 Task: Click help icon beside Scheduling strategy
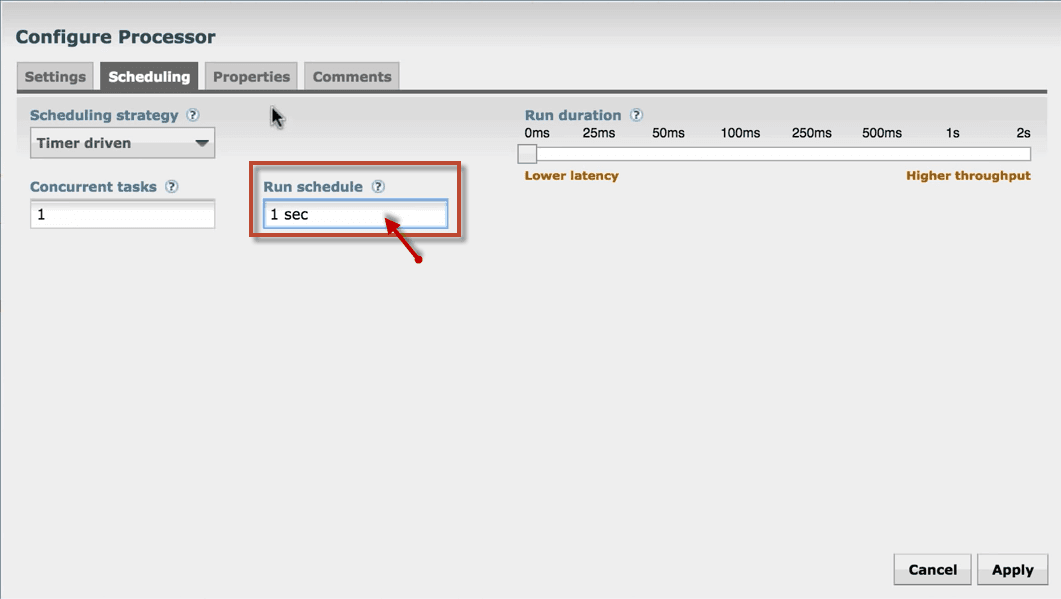[193, 116]
